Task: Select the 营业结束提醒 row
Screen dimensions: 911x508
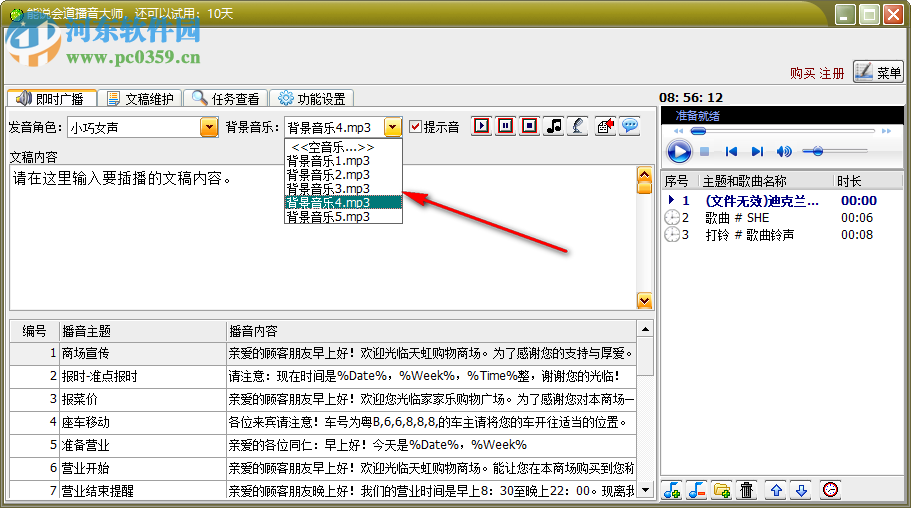Action: (323, 491)
